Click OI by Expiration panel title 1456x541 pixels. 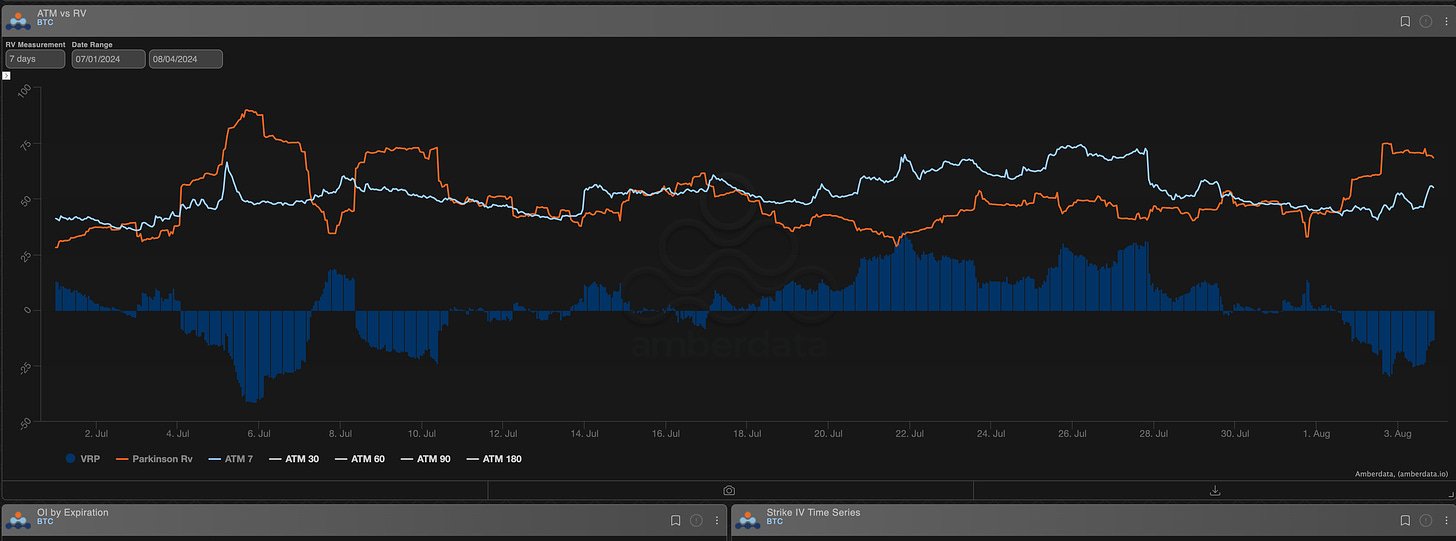[73, 512]
